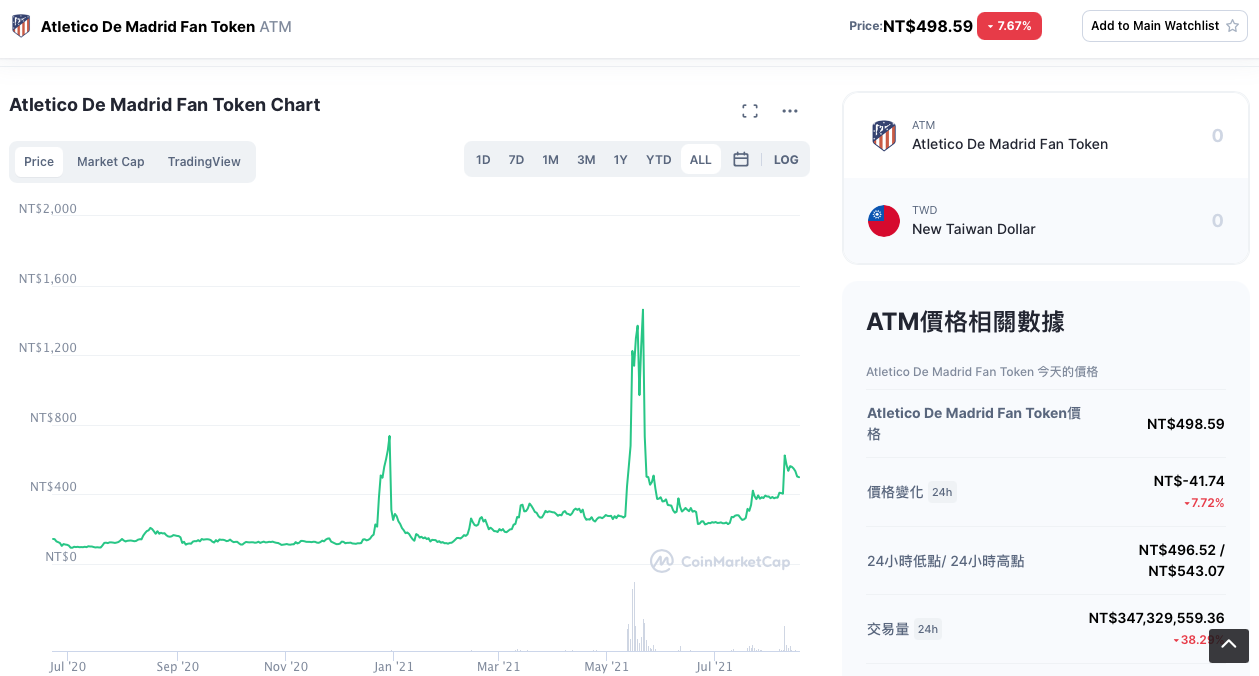Click the ATM amount input showing 0
The width and height of the screenshot is (1259, 676).
1217,135
